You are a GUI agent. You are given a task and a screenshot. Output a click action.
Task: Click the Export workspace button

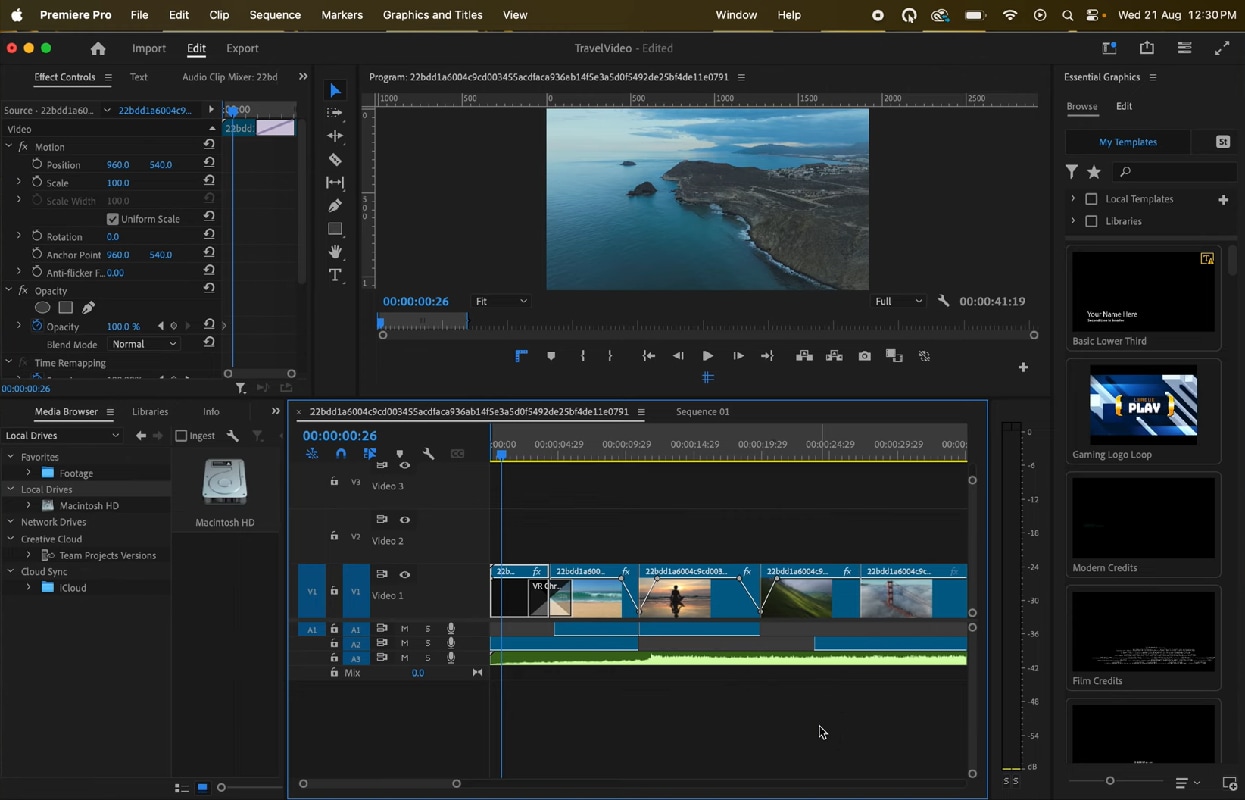(x=242, y=48)
